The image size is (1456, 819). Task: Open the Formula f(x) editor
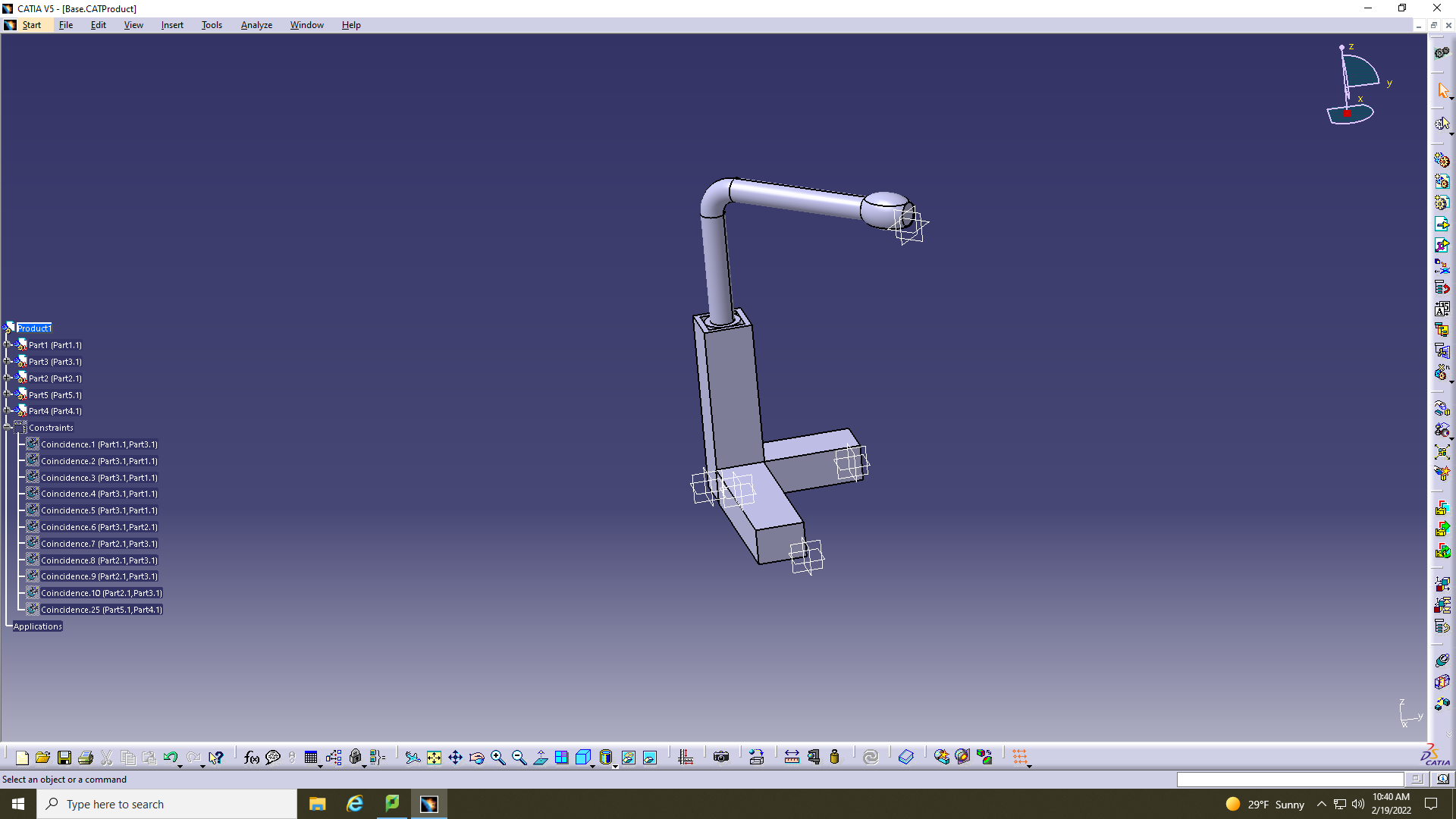click(252, 757)
